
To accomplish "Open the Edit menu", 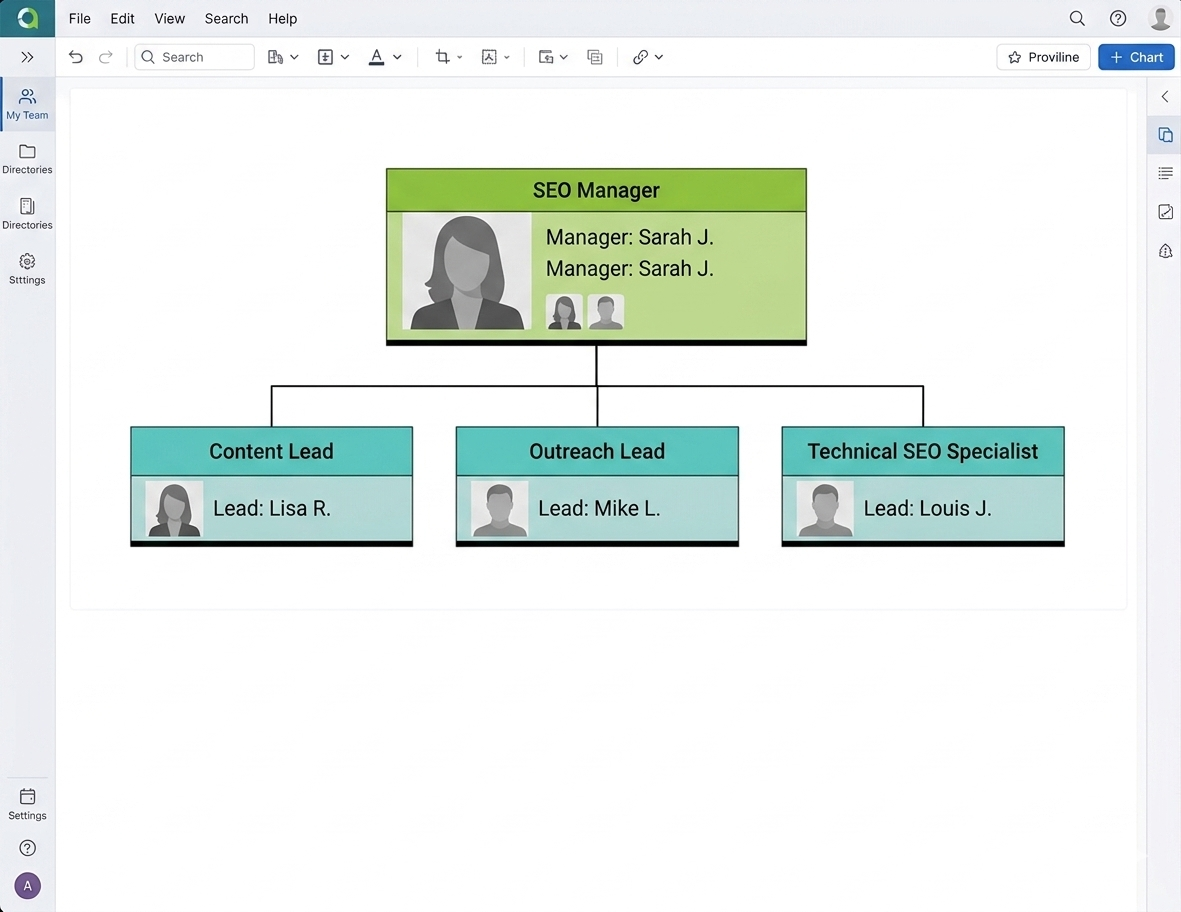I will click(x=122, y=19).
